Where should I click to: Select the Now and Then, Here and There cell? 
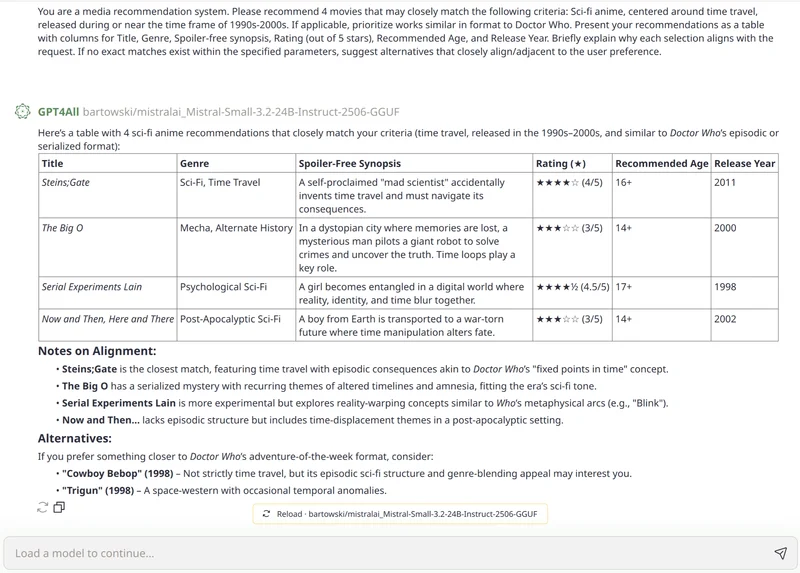coord(107,319)
